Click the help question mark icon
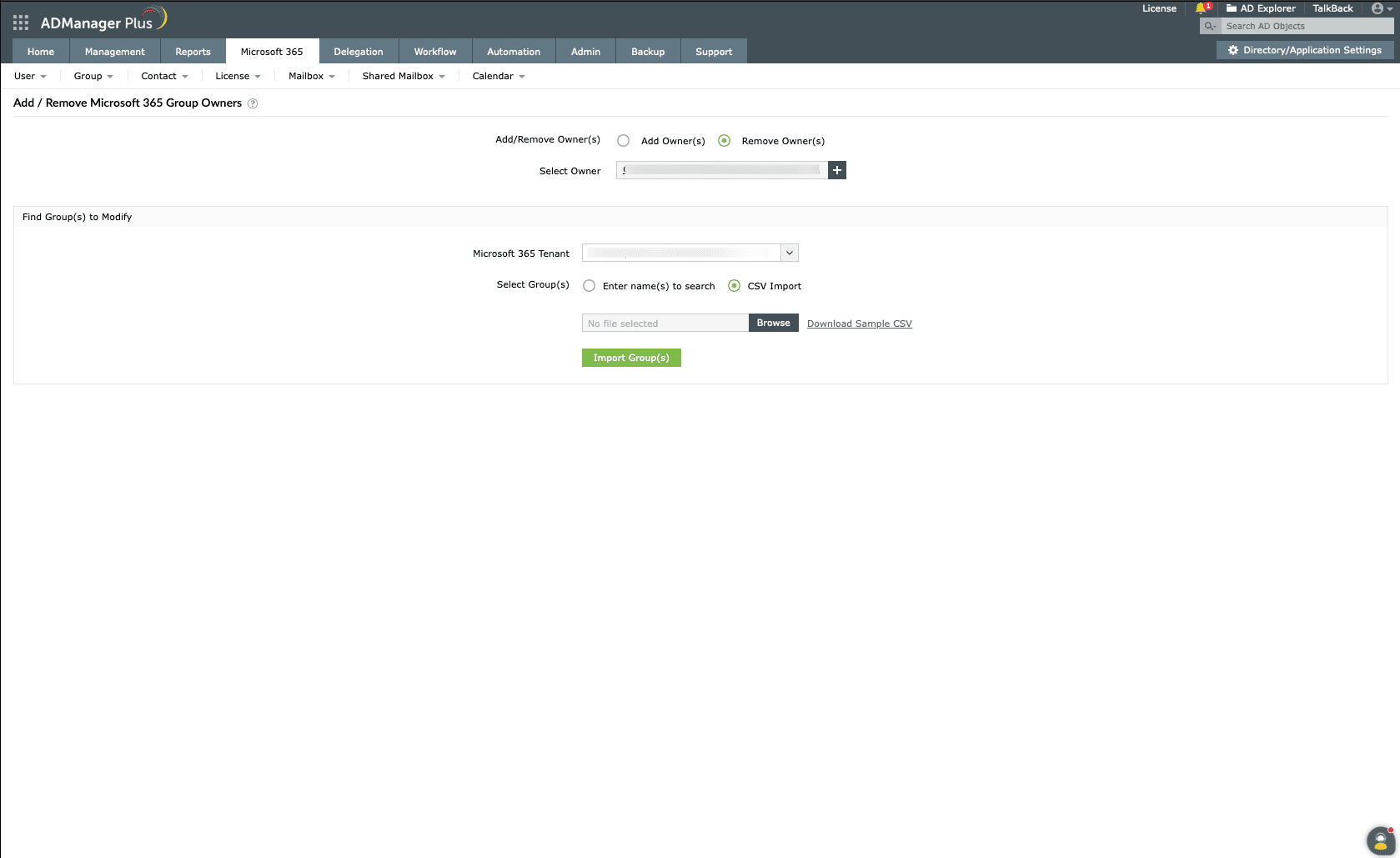 tap(253, 103)
